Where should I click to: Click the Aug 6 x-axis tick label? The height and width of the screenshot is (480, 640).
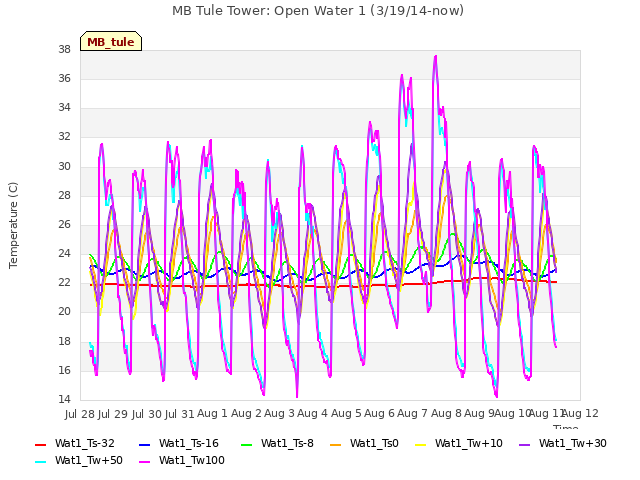379,413
